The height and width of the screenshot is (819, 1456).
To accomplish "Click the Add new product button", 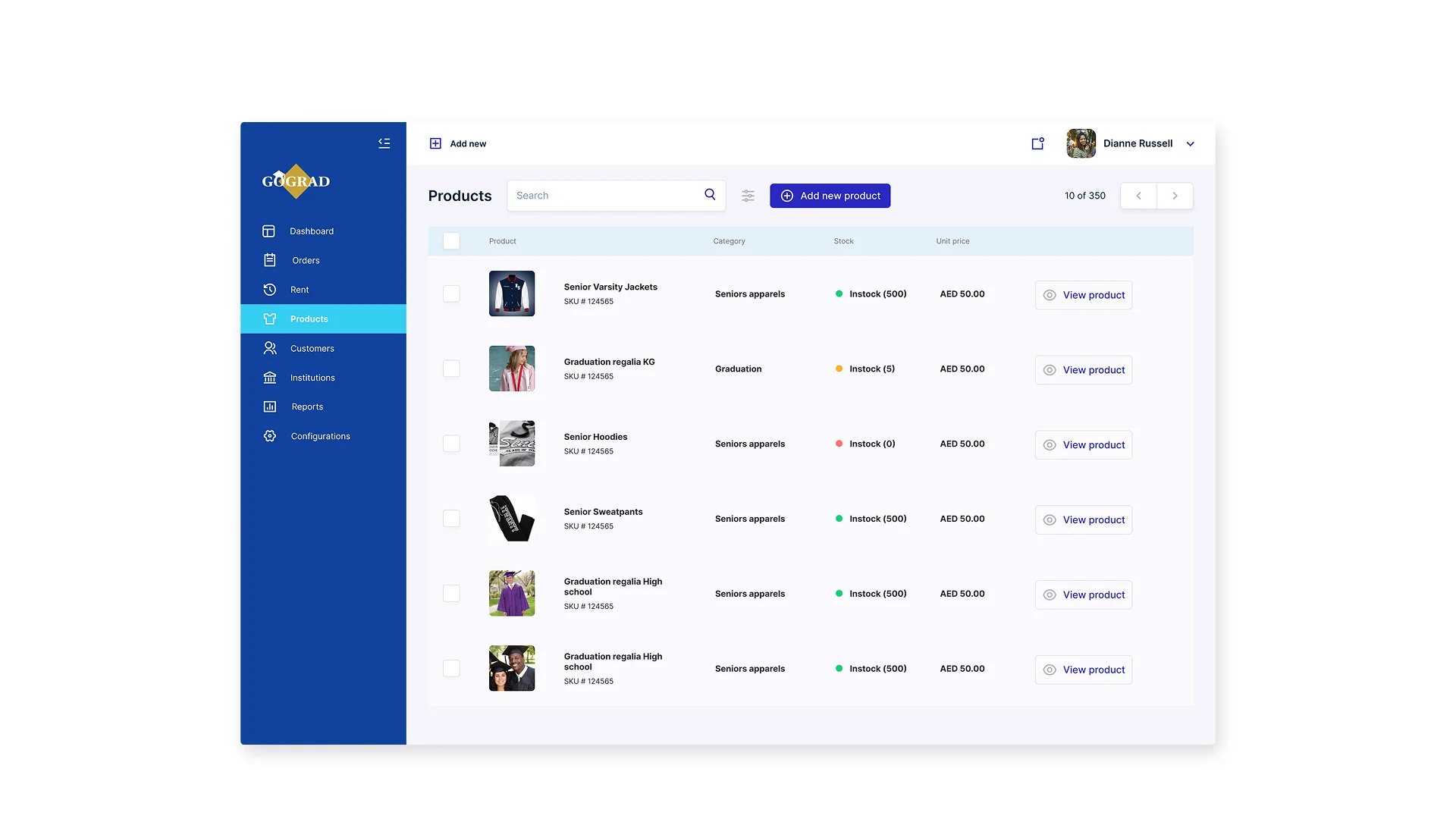I will click(x=830, y=196).
